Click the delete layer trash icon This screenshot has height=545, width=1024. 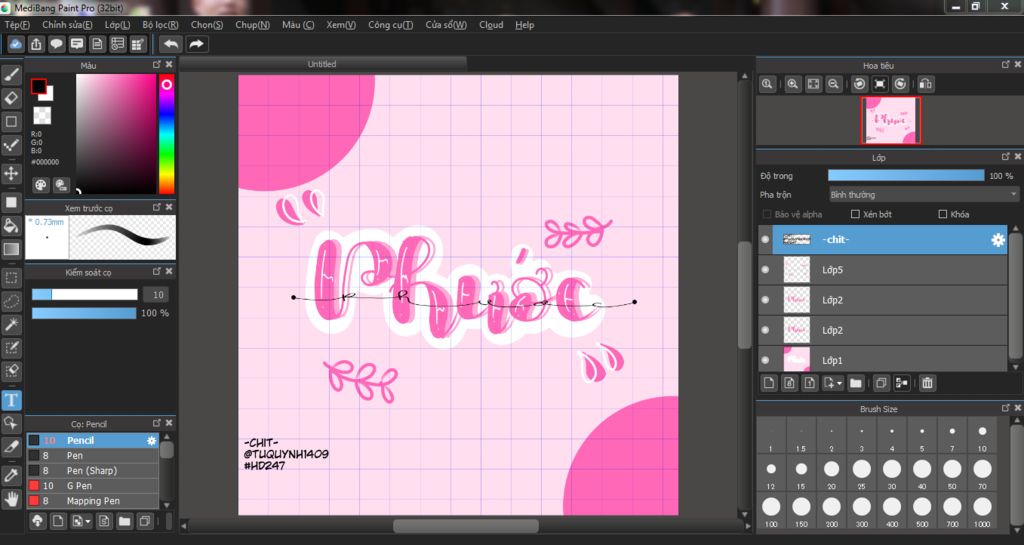point(927,383)
